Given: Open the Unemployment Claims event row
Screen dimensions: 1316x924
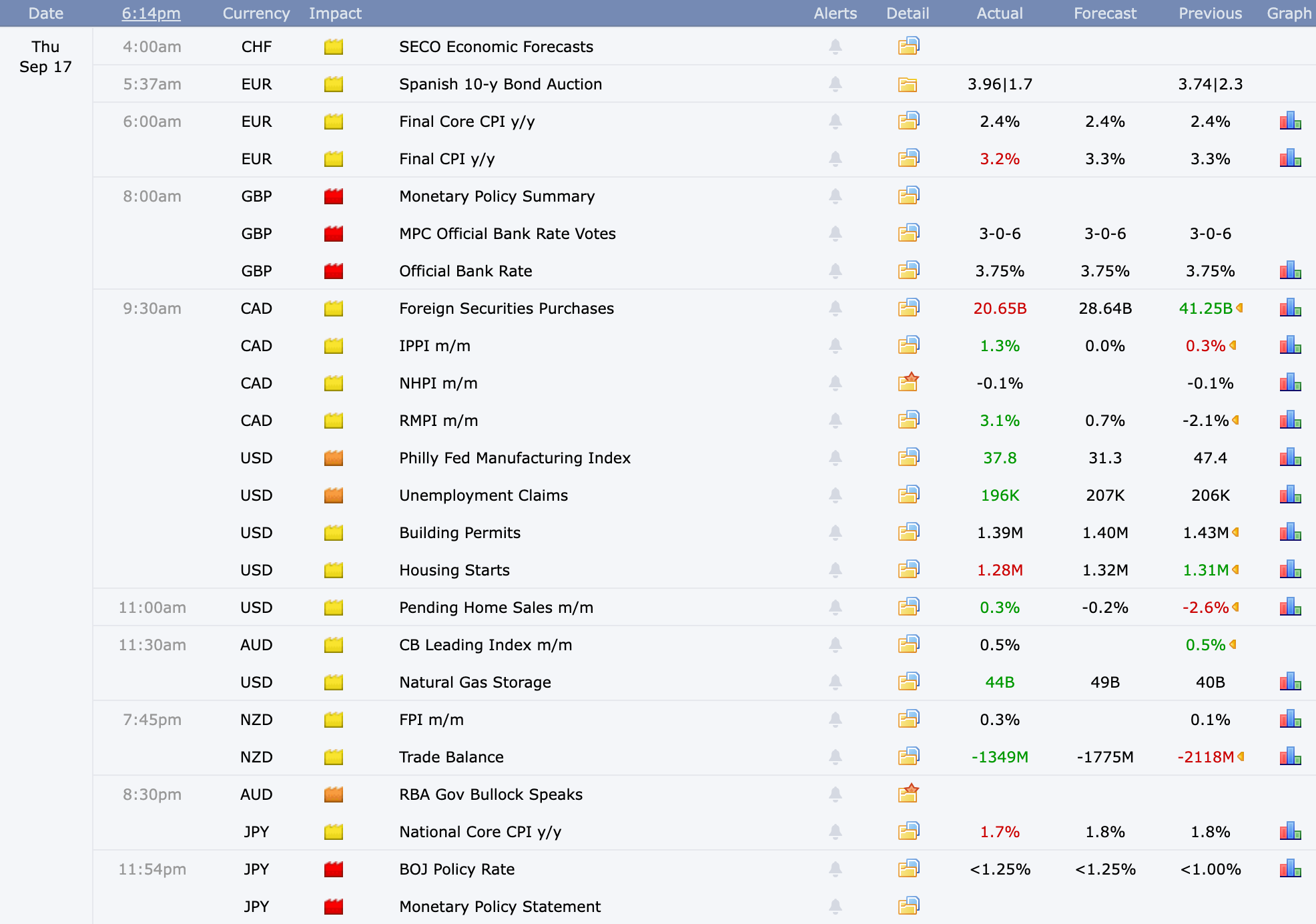Looking at the screenshot, I should pyautogui.click(x=484, y=495).
